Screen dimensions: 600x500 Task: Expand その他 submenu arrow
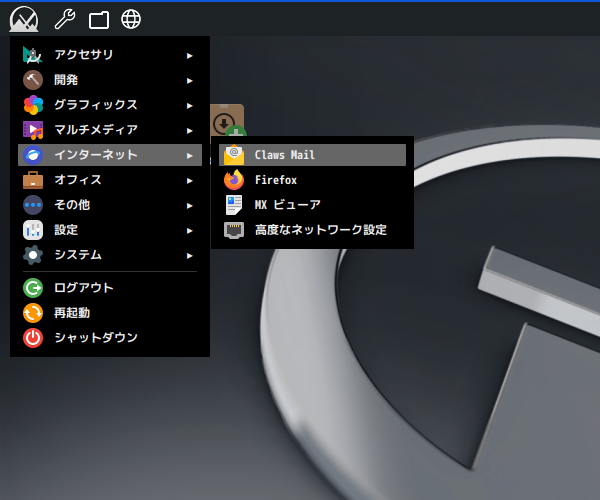pos(189,206)
